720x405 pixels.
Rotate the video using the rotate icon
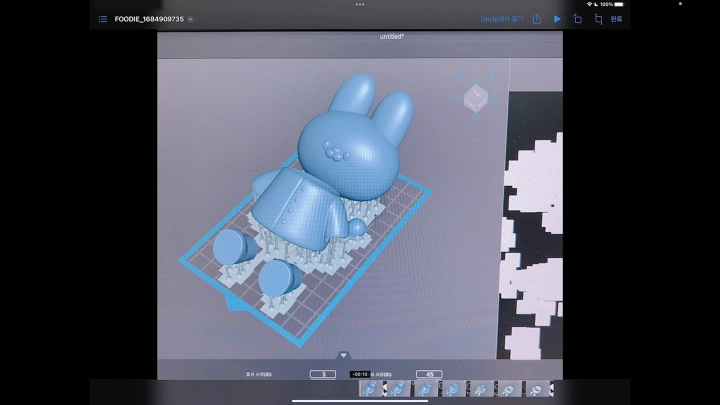577,19
